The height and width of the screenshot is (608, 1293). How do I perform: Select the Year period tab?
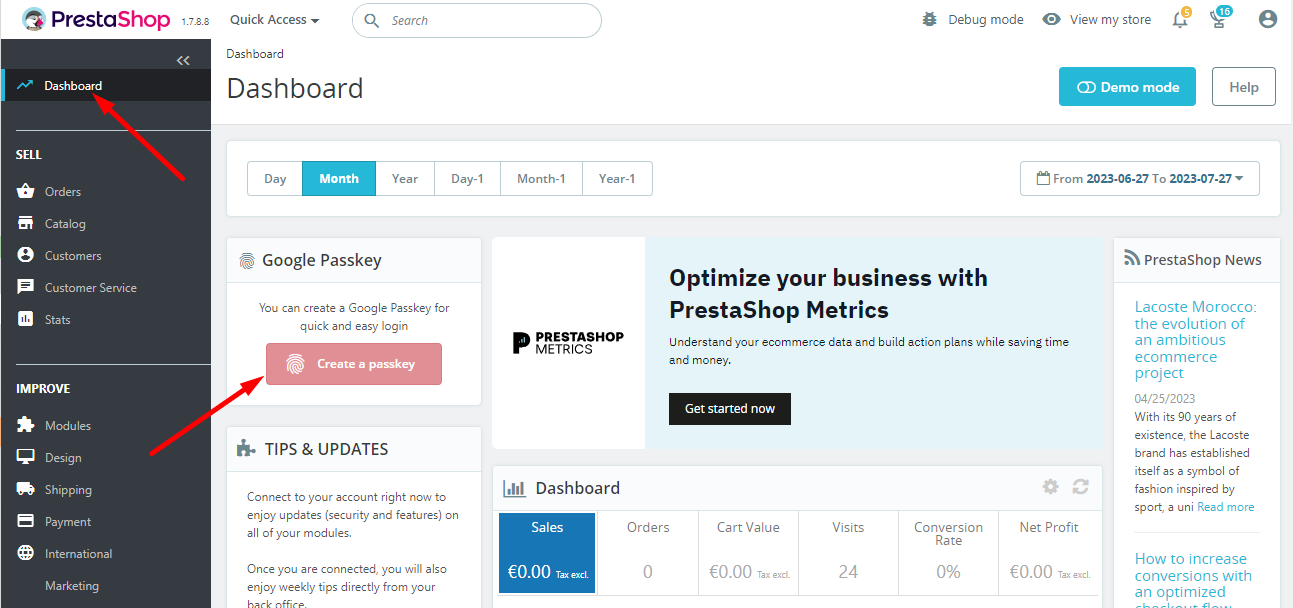coord(405,178)
